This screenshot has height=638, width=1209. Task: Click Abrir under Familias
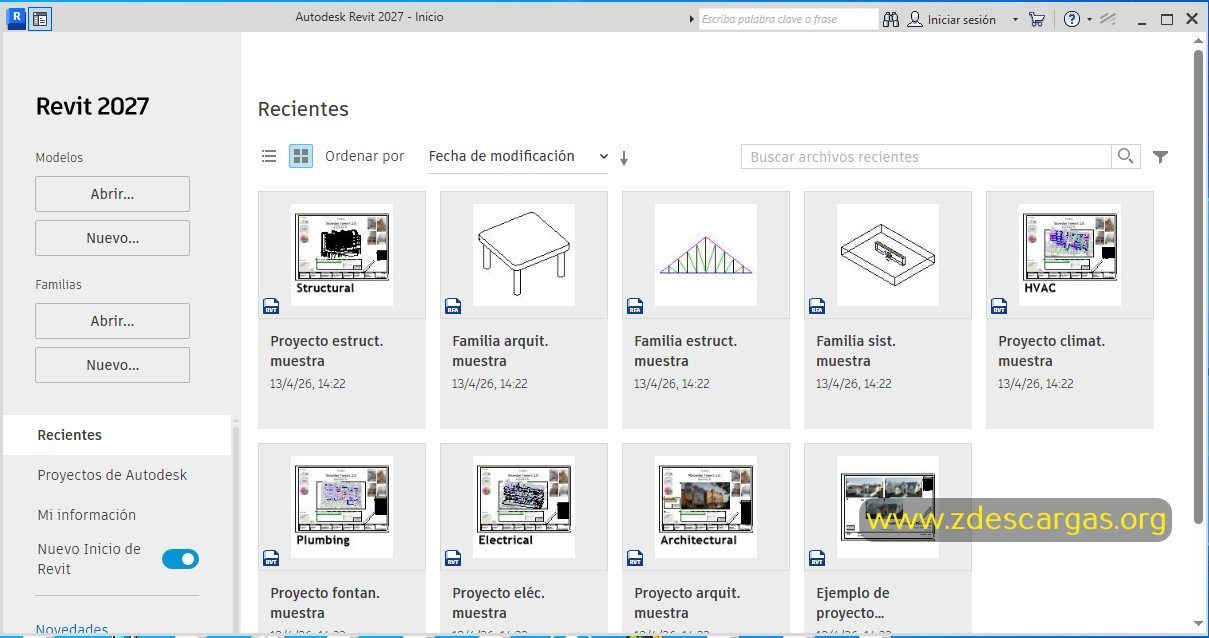coord(112,321)
